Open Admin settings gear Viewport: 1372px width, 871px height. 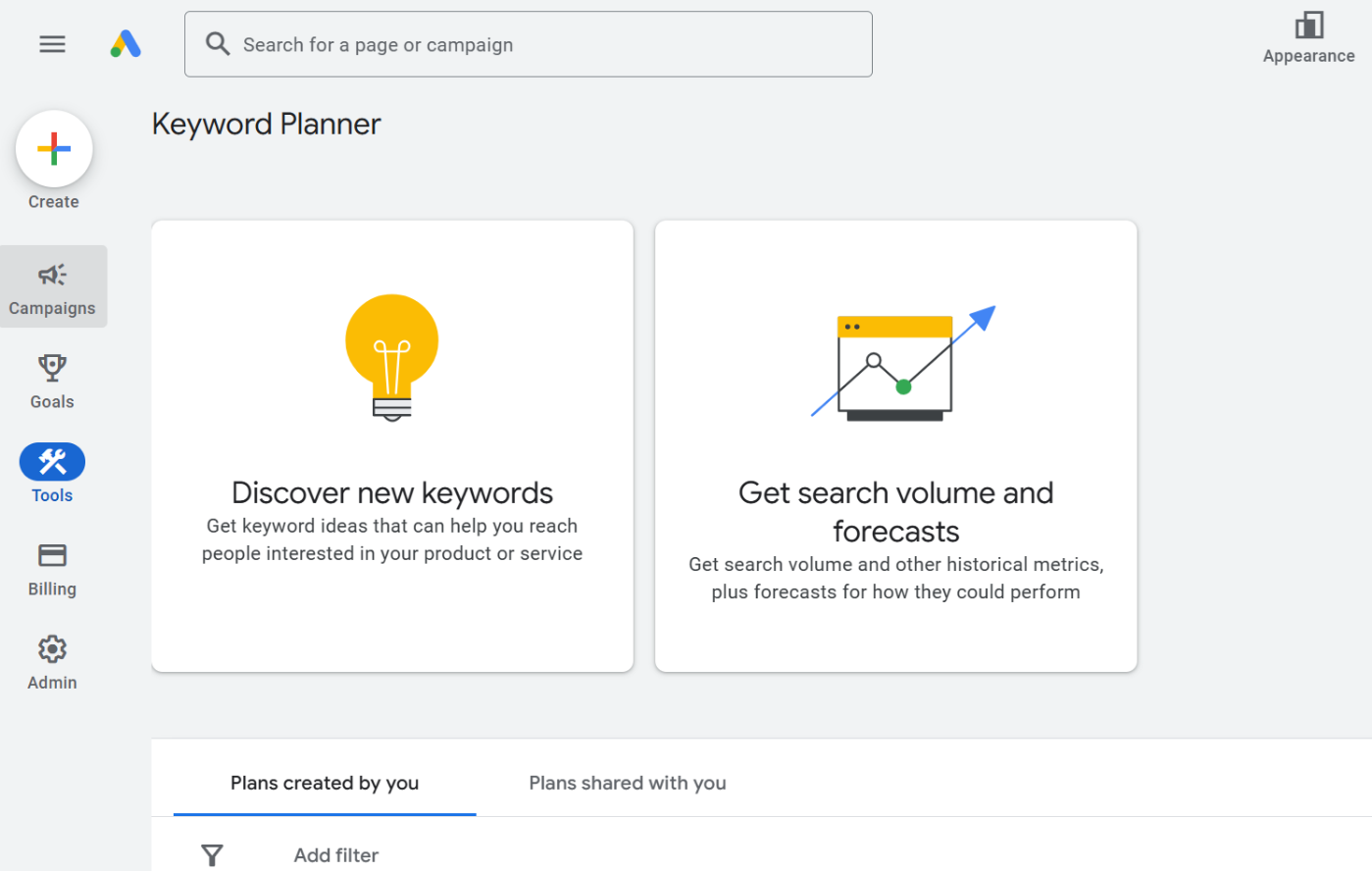pos(52,662)
